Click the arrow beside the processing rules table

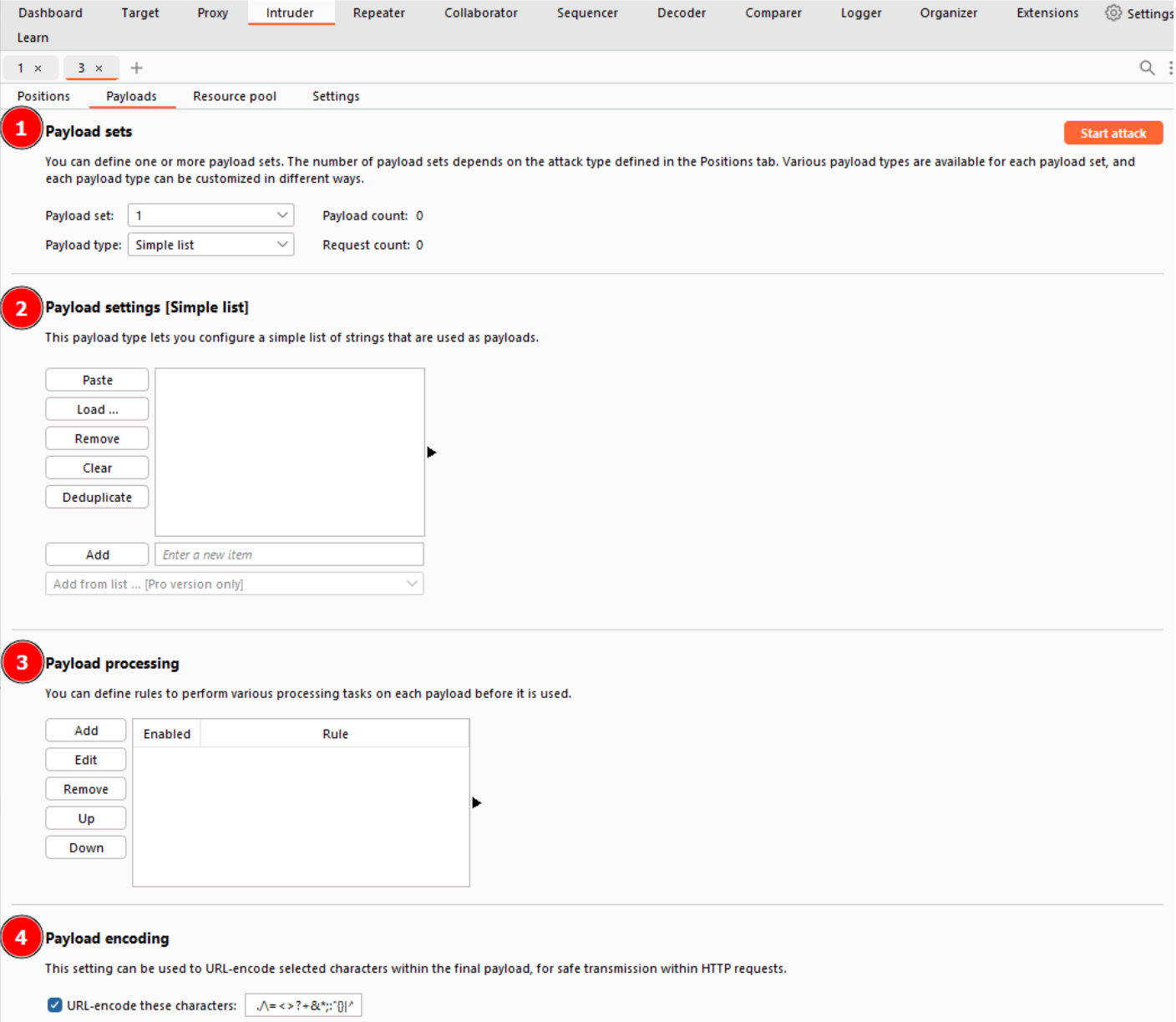[476, 802]
